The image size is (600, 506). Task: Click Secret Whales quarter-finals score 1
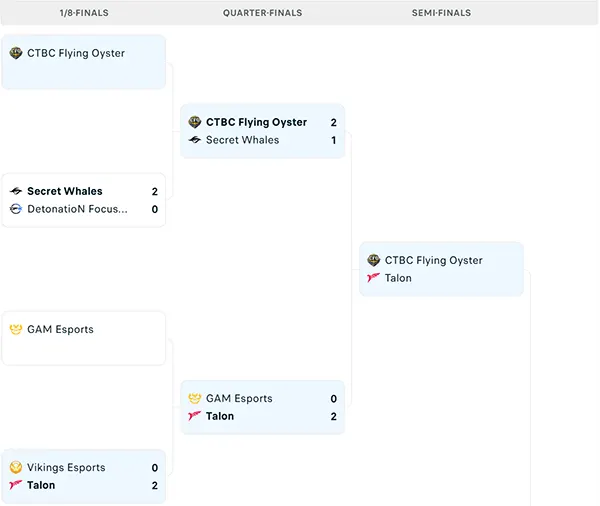pyautogui.click(x=334, y=140)
